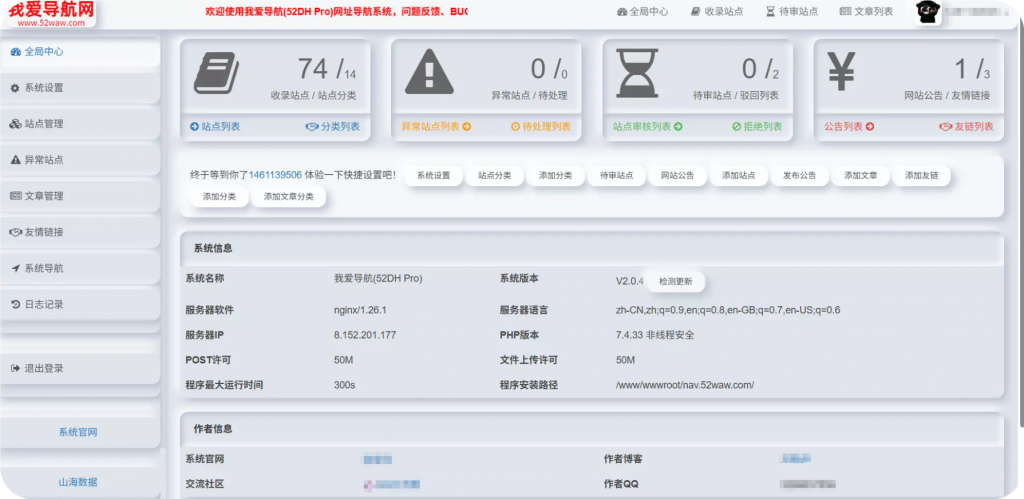Screen dimensions: 1024x499
Task: Click the 添加站点 quick-setting button
Action: pyautogui.click(x=739, y=176)
